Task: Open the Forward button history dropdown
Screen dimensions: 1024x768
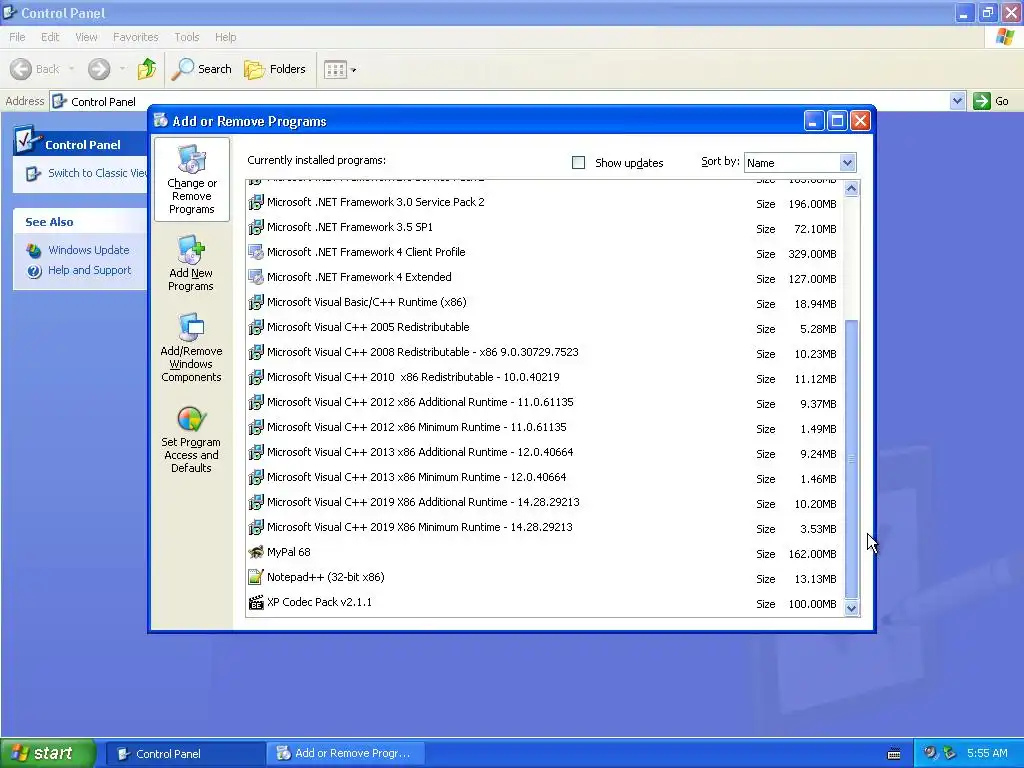Action: click(x=122, y=69)
